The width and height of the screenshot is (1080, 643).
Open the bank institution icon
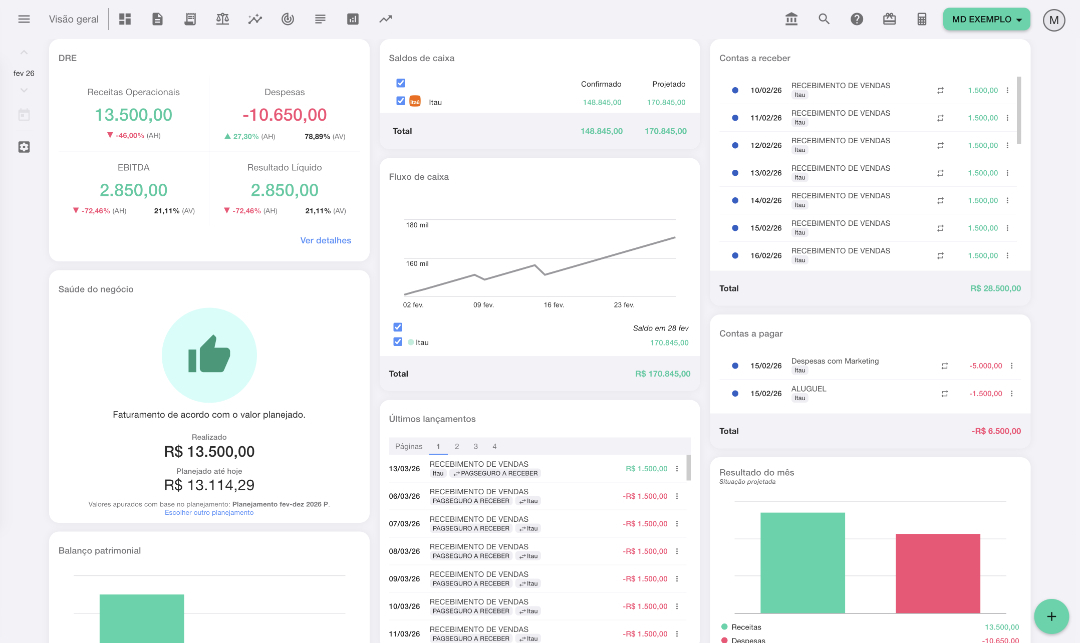click(792, 19)
